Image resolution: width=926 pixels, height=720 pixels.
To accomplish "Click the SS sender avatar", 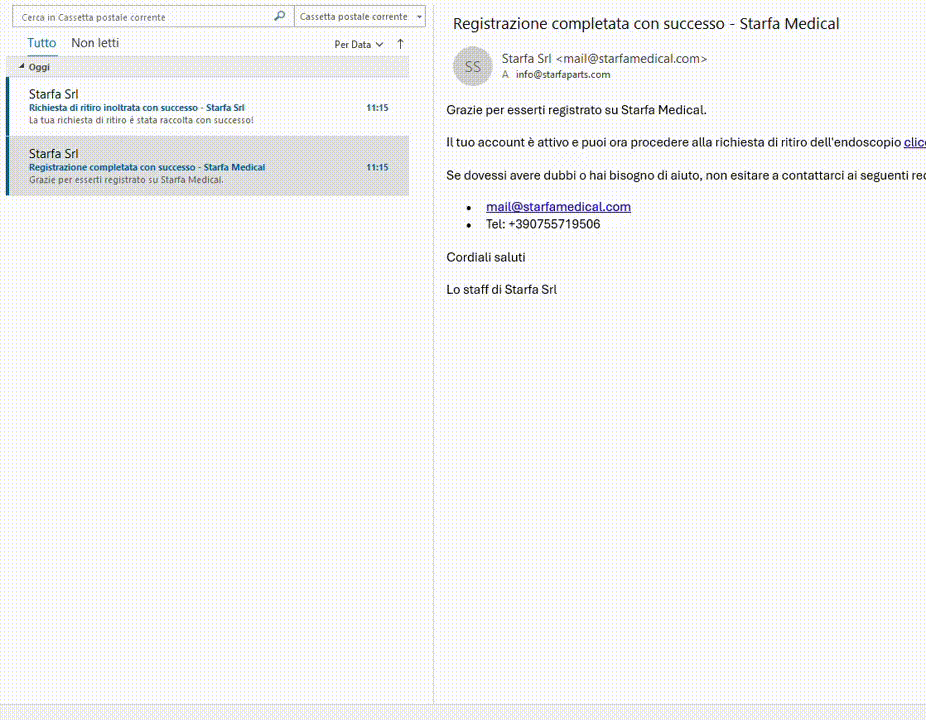I will point(472,66).
